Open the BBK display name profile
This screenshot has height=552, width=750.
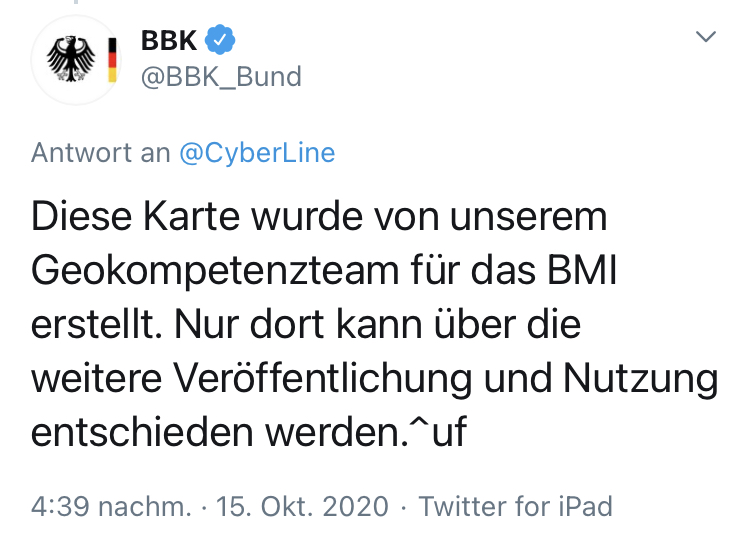(169, 41)
